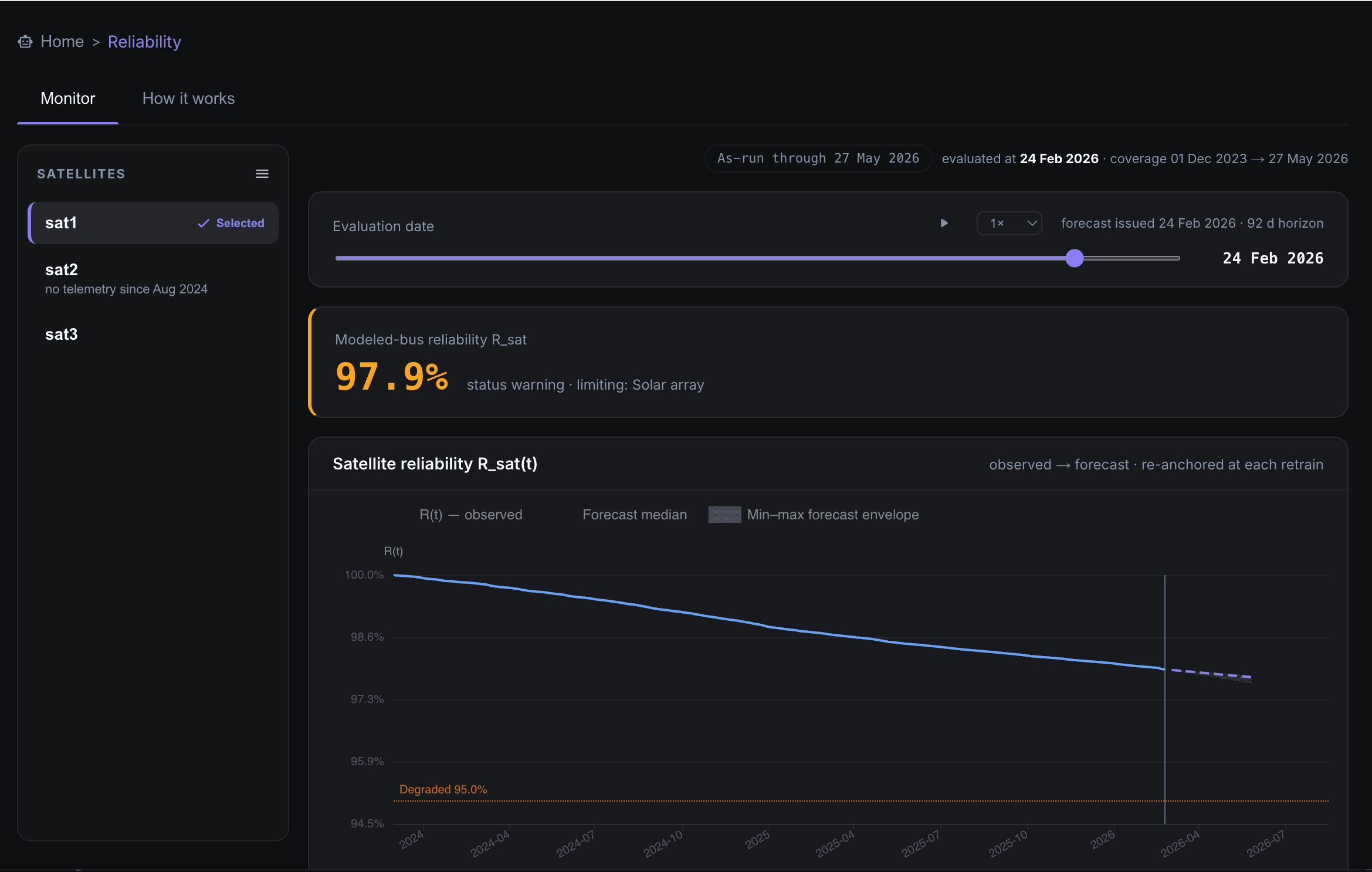This screenshot has height=872, width=1372.
Task: Select satellite sat2 in the list
Action: tap(154, 279)
